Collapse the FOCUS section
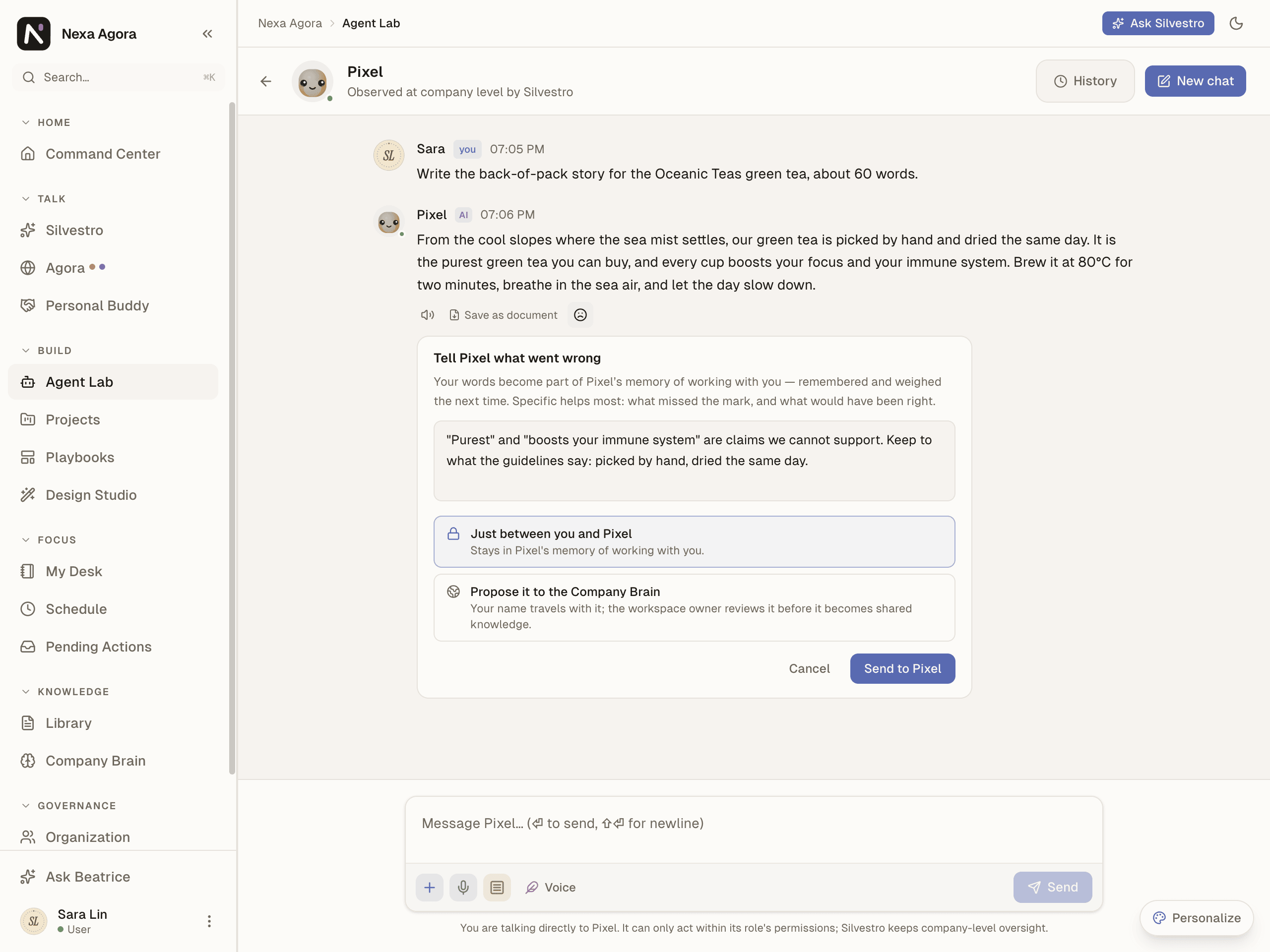This screenshot has width=1270, height=952. (49, 540)
